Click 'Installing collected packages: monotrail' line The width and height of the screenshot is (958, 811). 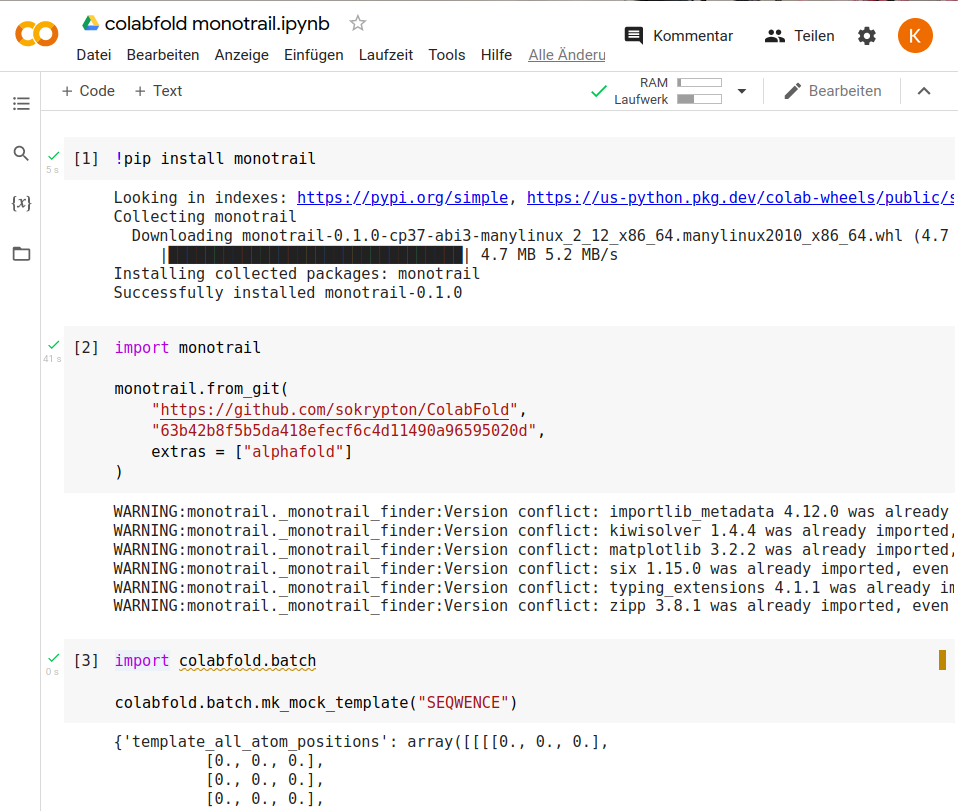click(297, 274)
